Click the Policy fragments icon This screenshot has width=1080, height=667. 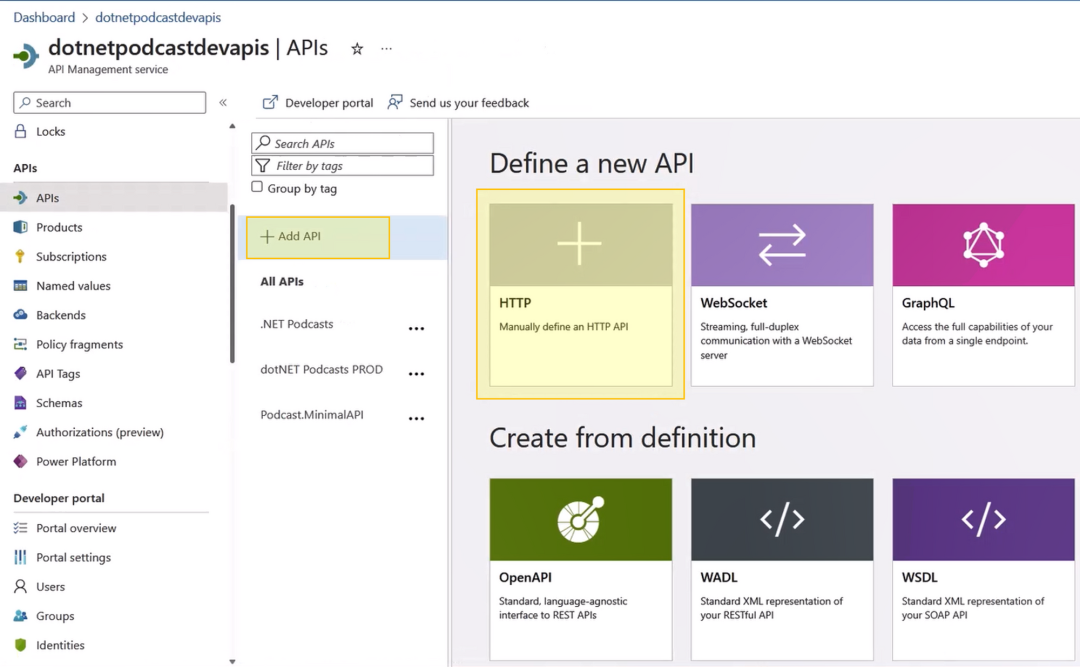[x=21, y=345]
